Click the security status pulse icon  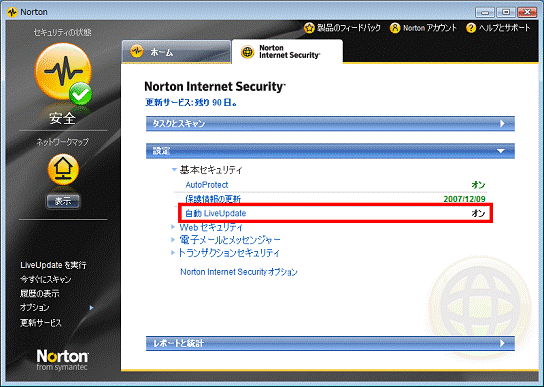pos(63,72)
